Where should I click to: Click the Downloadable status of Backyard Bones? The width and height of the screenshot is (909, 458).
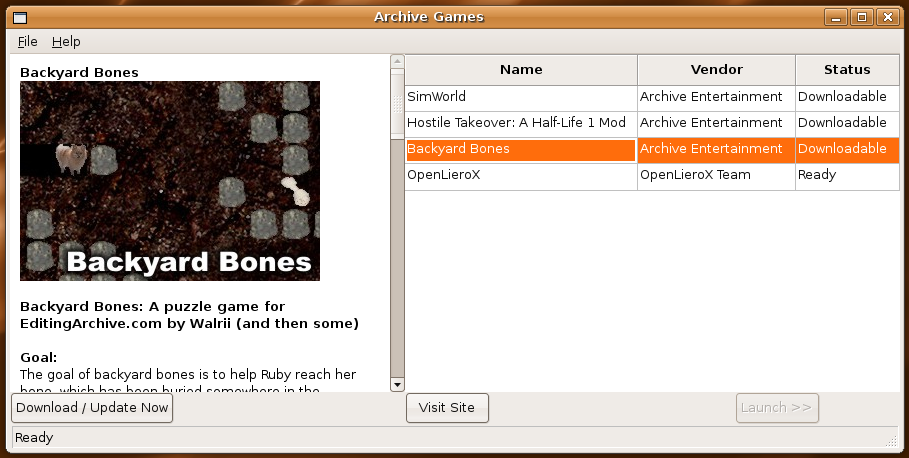click(x=847, y=150)
